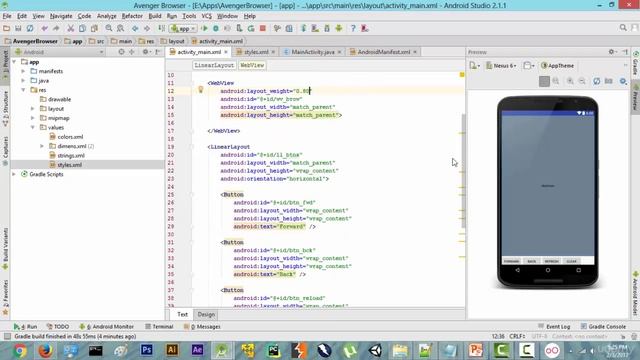Open the Nexus 6 device dropdown
Screen dimensions: 640x360
pos(501,65)
